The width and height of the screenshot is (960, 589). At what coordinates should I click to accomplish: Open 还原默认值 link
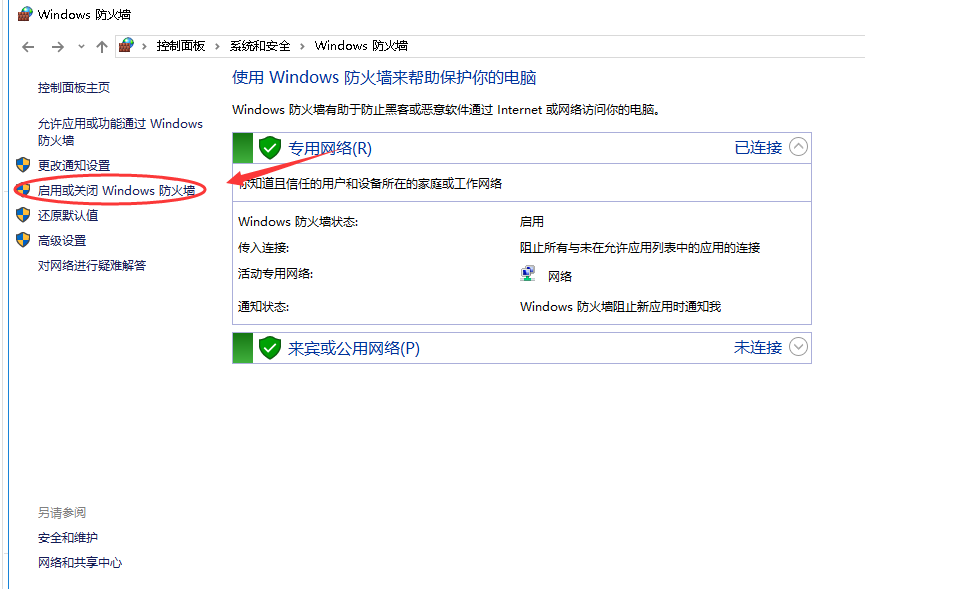(x=68, y=215)
